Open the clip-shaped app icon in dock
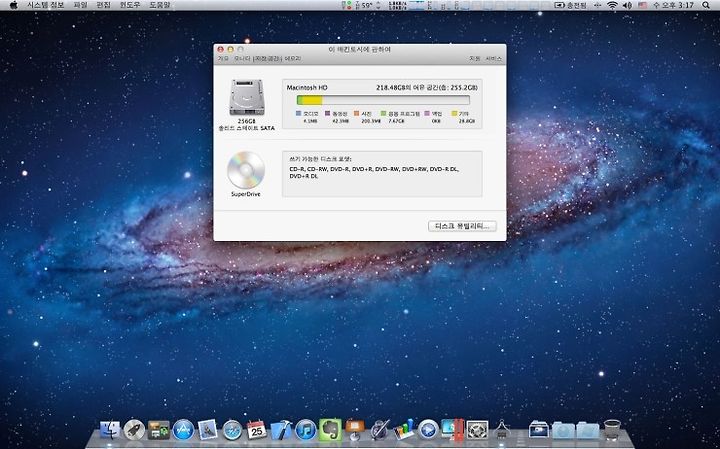Viewport: 720px width, 449px height. point(502,430)
